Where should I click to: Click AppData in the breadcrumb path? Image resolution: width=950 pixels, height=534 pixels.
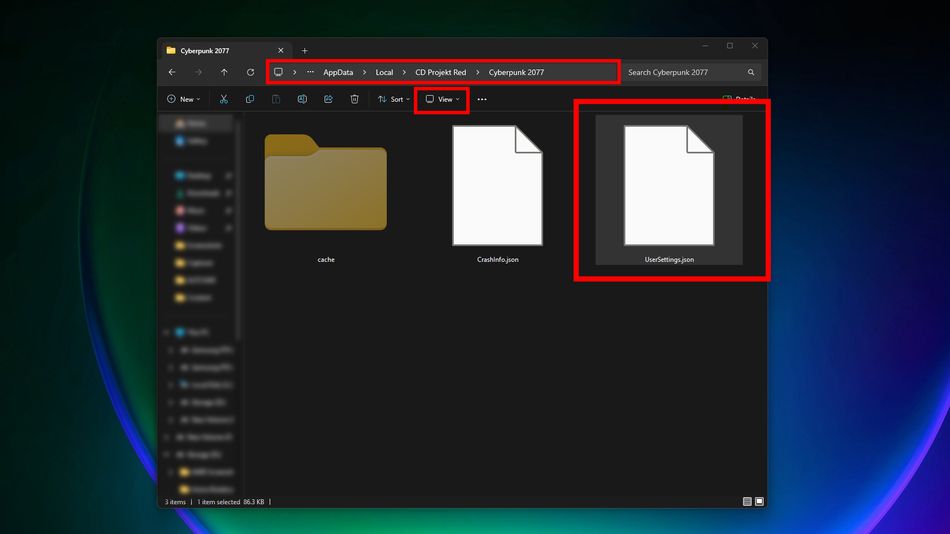tap(338, 72)
